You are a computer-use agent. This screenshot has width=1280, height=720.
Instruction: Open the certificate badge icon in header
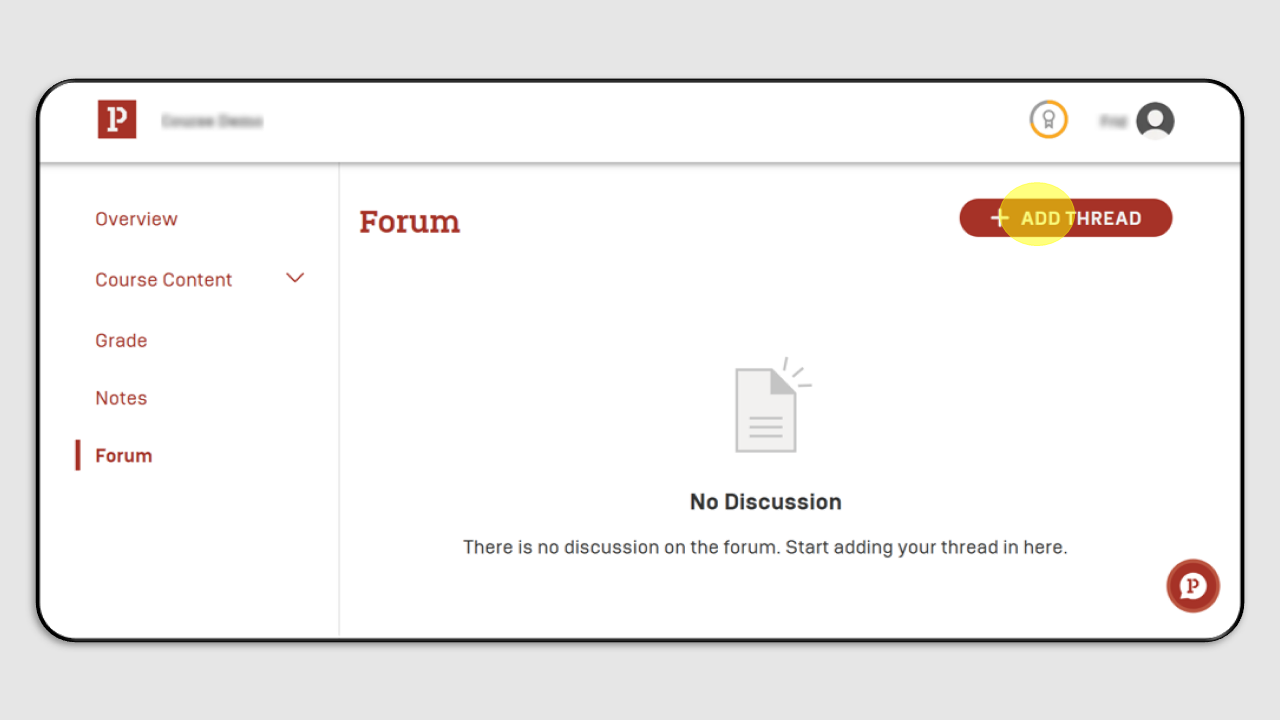[x=1049, y=120]
